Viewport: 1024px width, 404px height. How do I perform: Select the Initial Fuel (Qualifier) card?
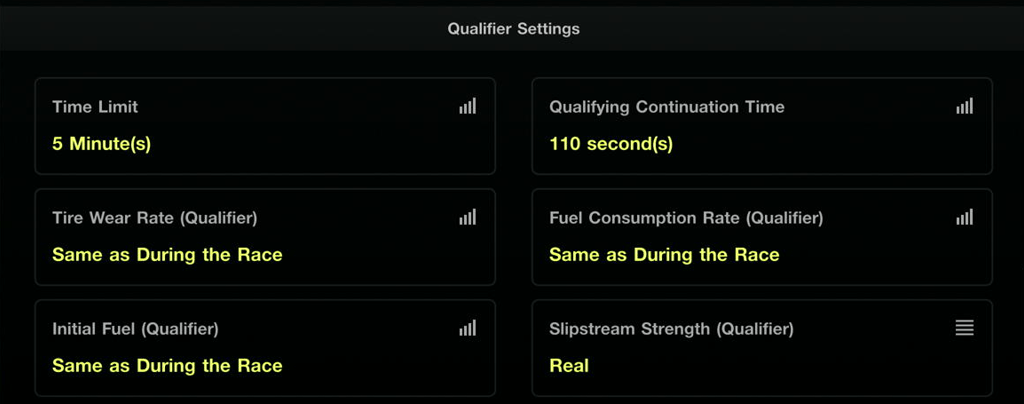click(x=265, y=347)
